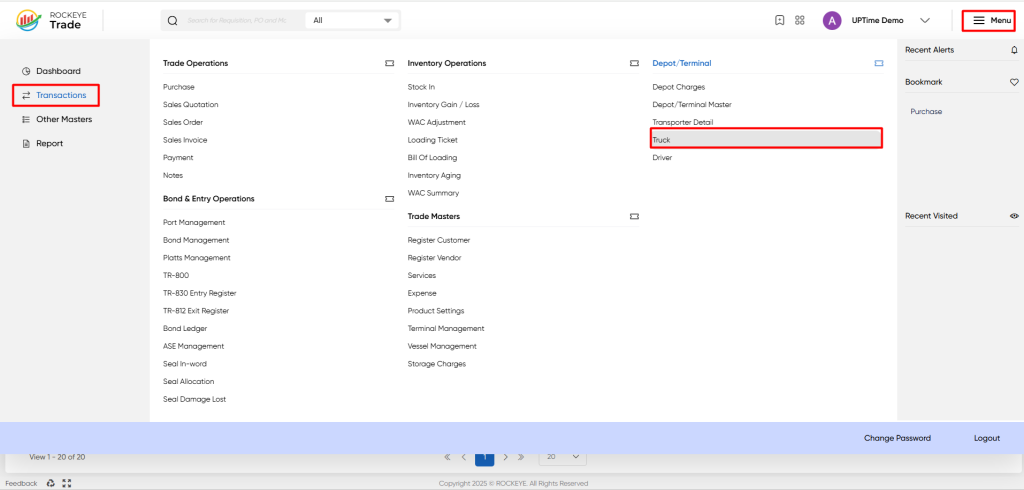Click the Bond & Entry Operations section icon
1024x490 pixels.
pos(390,199)
